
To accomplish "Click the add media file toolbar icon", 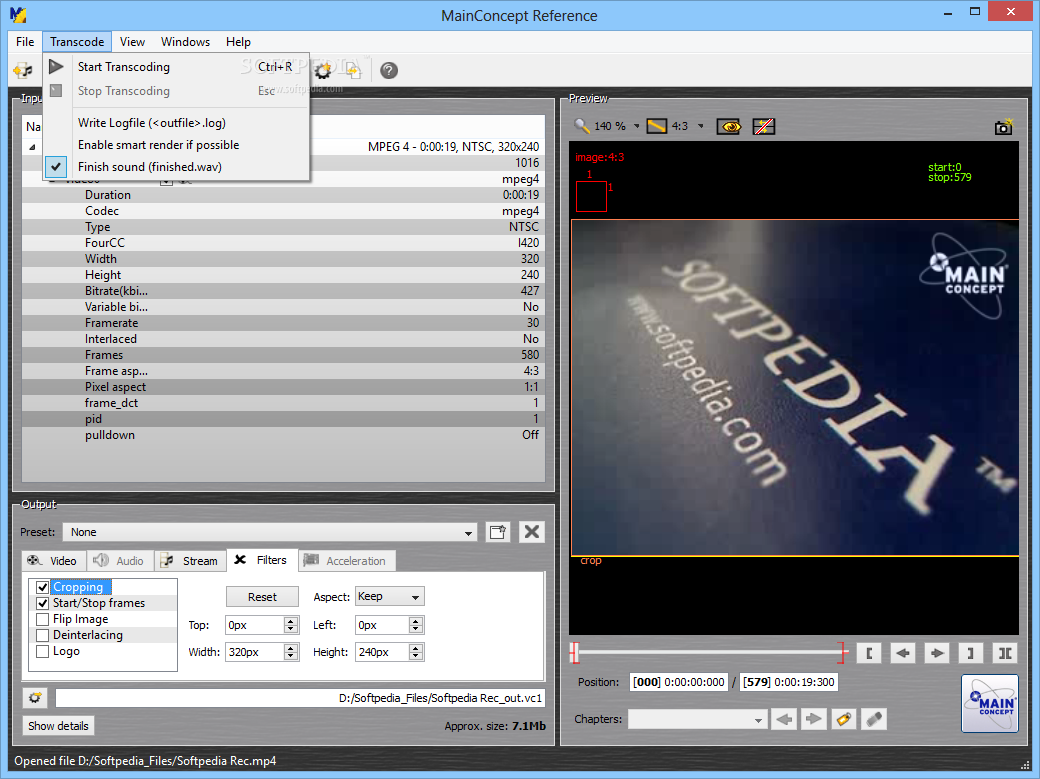I will (x=23, y=70).
